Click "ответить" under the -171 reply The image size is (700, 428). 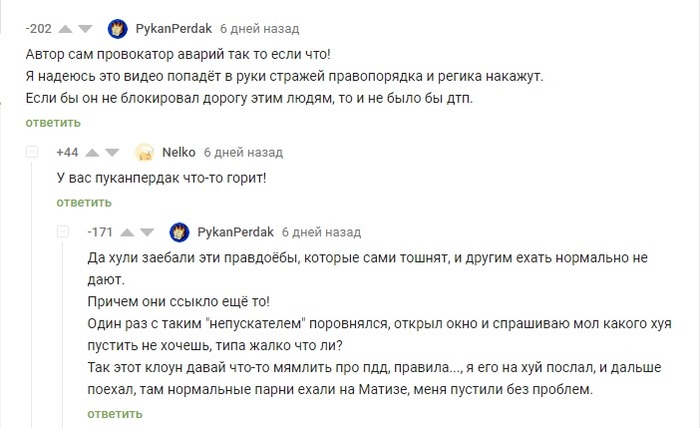click(116, 413)
